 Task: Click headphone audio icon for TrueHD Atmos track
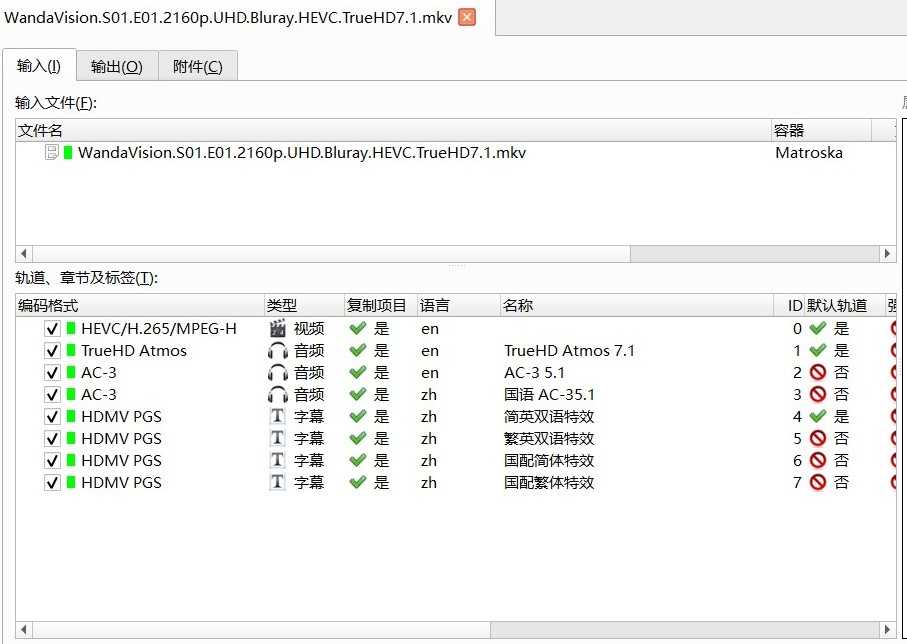click(x=278, y=351)
